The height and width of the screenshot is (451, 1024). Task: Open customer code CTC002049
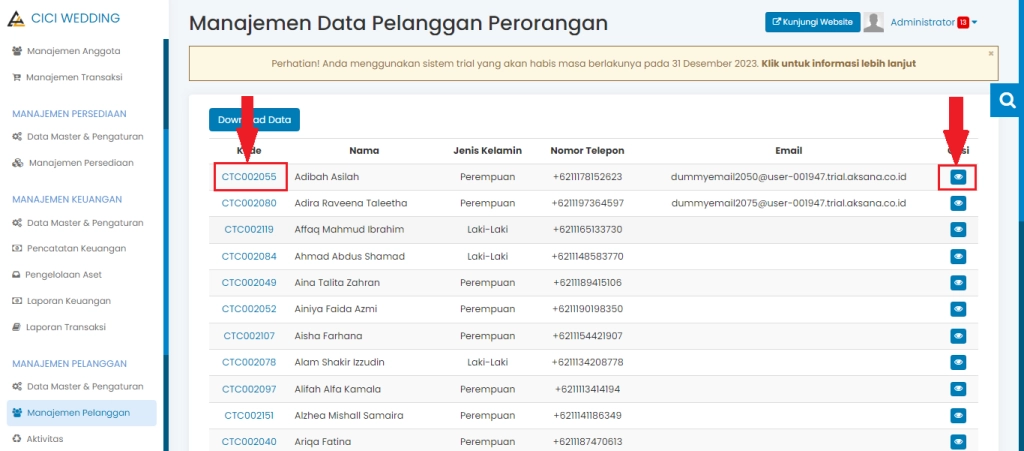(x=249, y=283)
